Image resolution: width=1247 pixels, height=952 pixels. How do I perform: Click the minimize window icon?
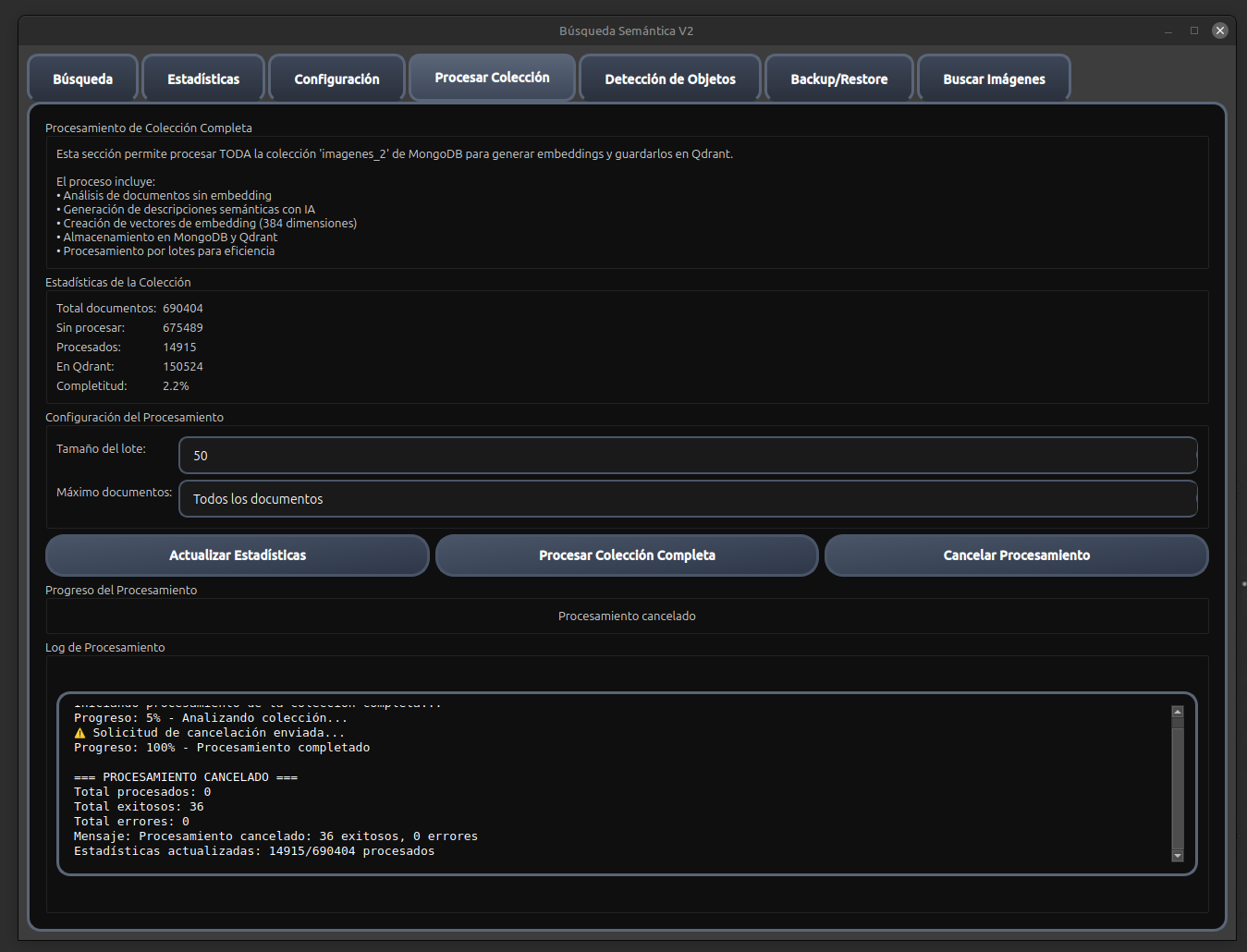(1168, 31)
